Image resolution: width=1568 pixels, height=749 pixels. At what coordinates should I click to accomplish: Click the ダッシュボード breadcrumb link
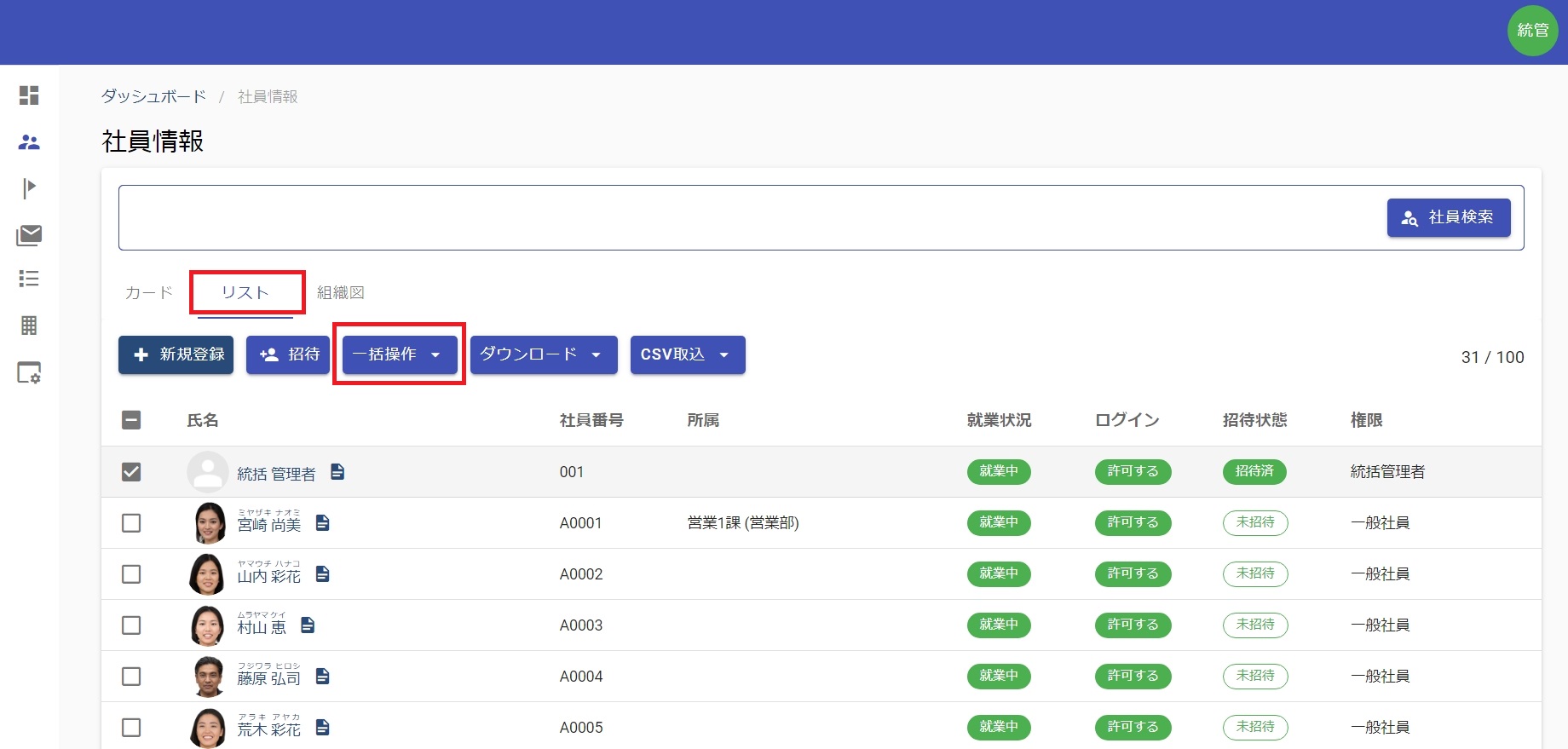pos(153,96)
